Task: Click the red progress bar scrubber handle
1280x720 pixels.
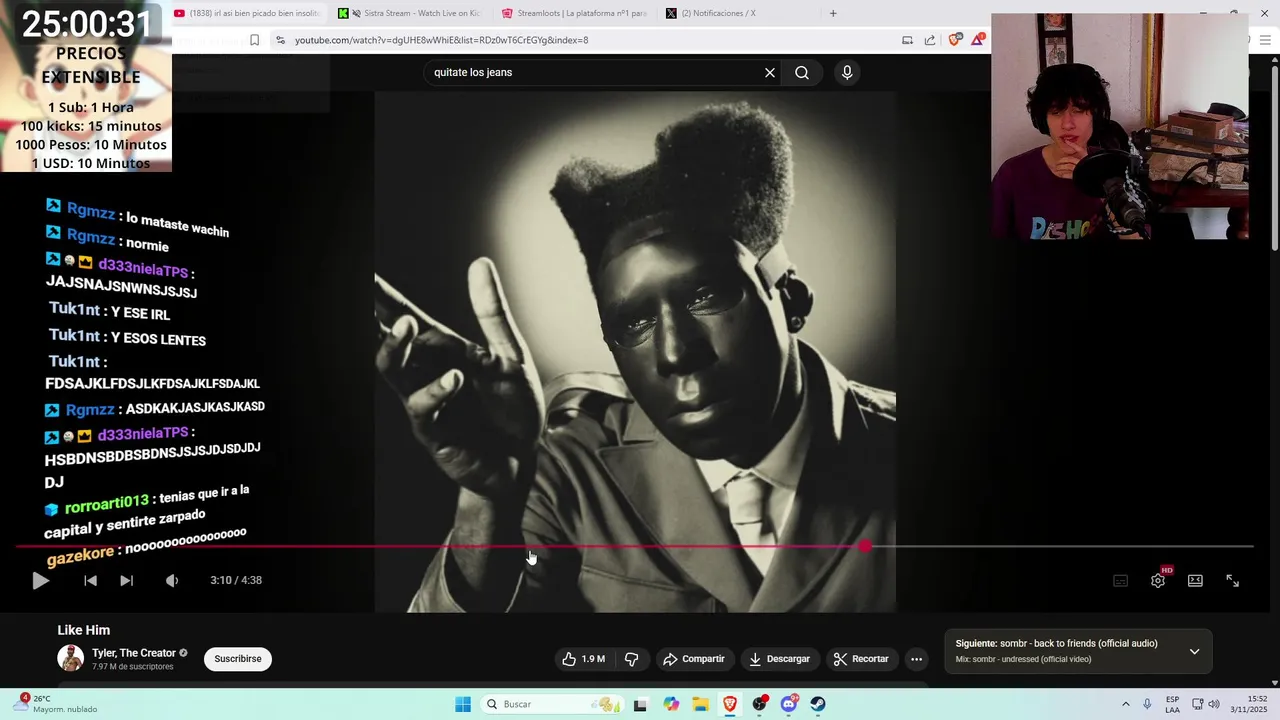Action: [x=865, y=546]
